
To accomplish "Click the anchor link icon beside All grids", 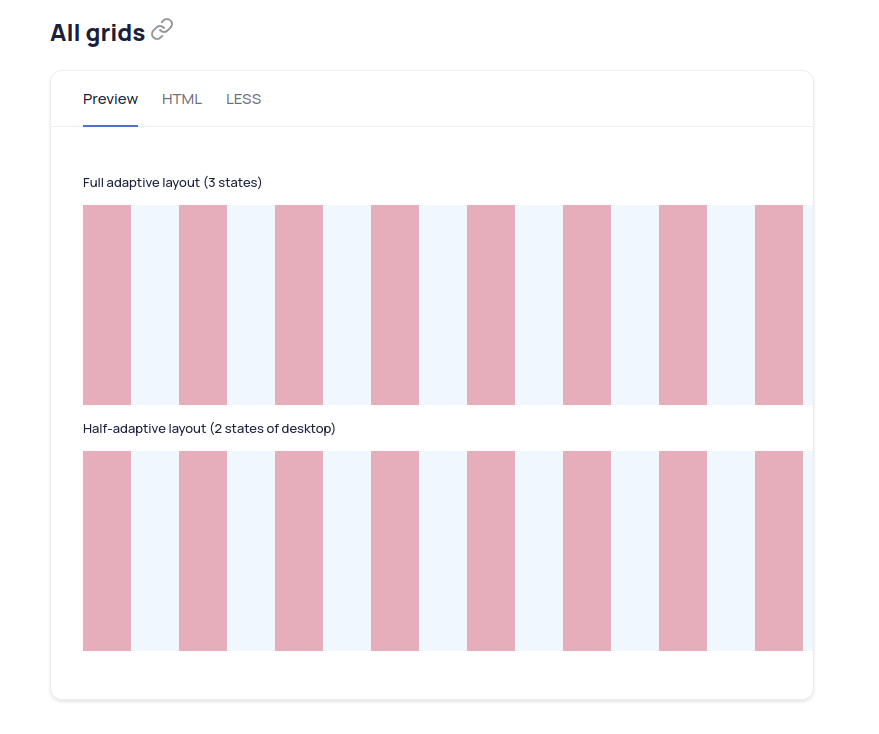I will [161, 30].
